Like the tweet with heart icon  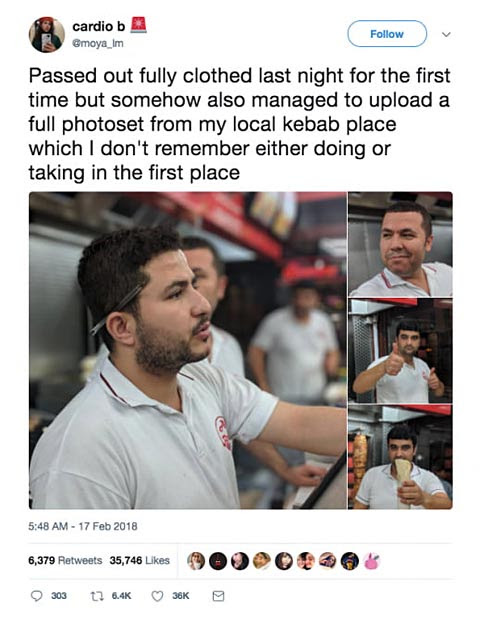(x=158, y=596)
